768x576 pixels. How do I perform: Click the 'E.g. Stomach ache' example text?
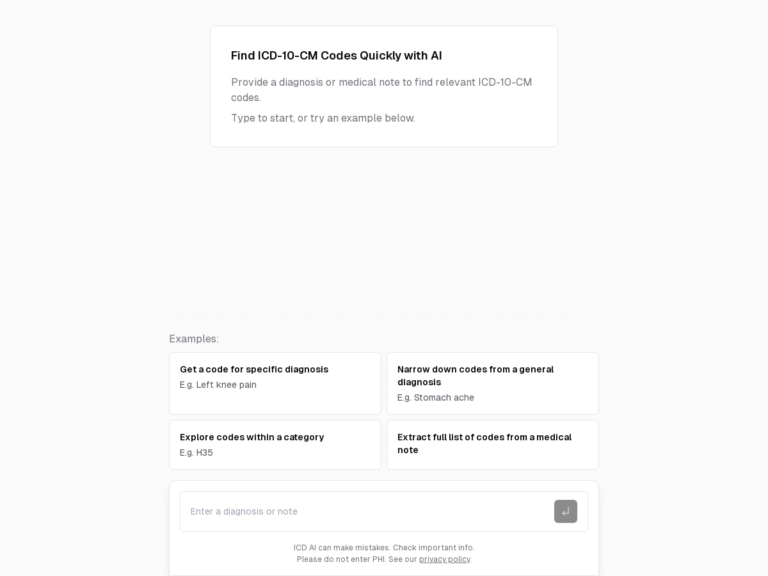[x=435, y=398]
